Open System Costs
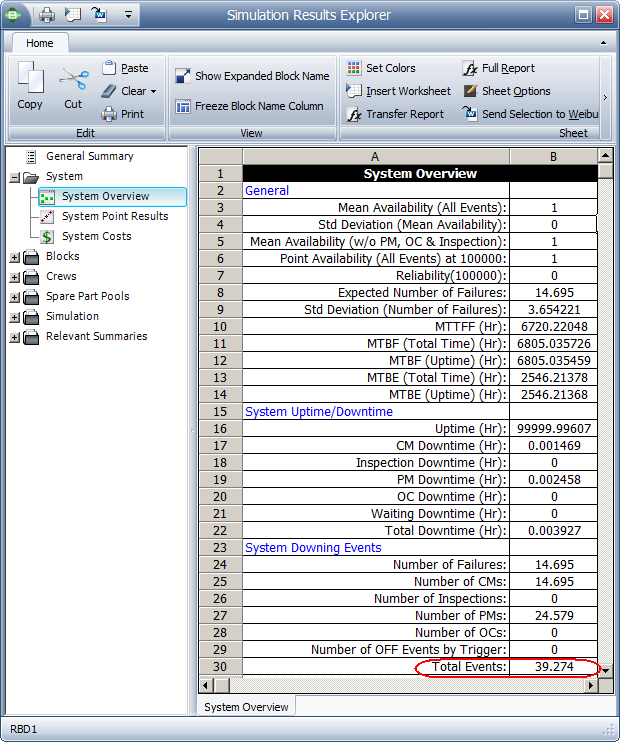 click(x=97, y=236)
